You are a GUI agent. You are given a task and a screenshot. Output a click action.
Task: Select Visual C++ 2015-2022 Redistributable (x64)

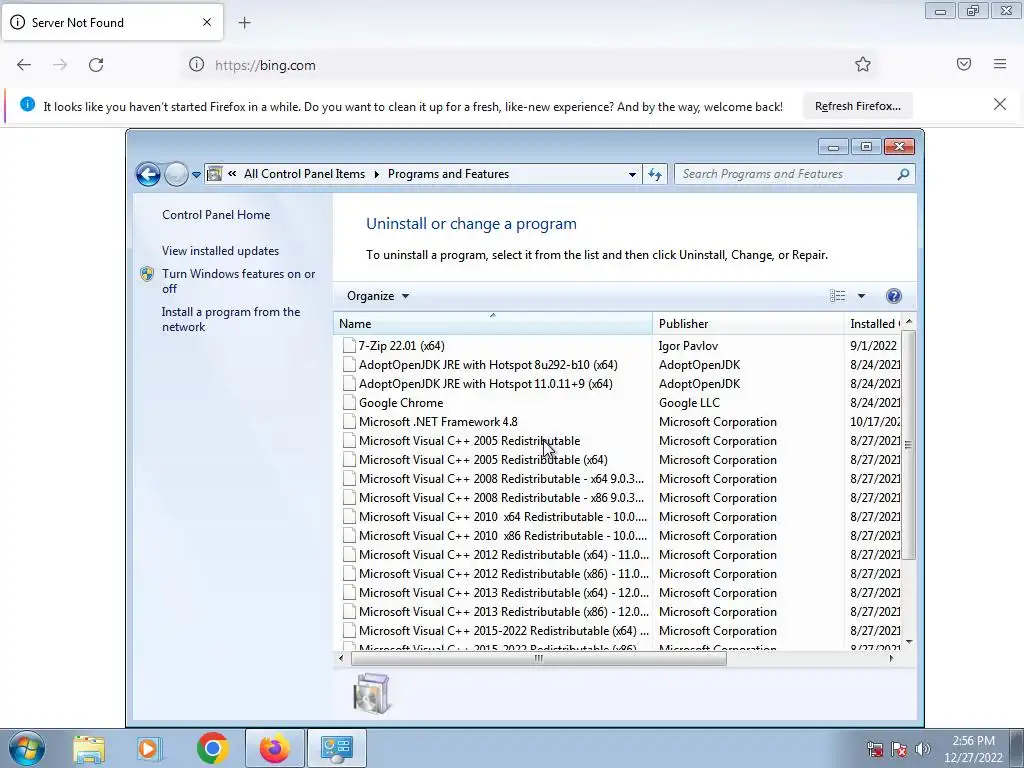(x=504, y=630)
